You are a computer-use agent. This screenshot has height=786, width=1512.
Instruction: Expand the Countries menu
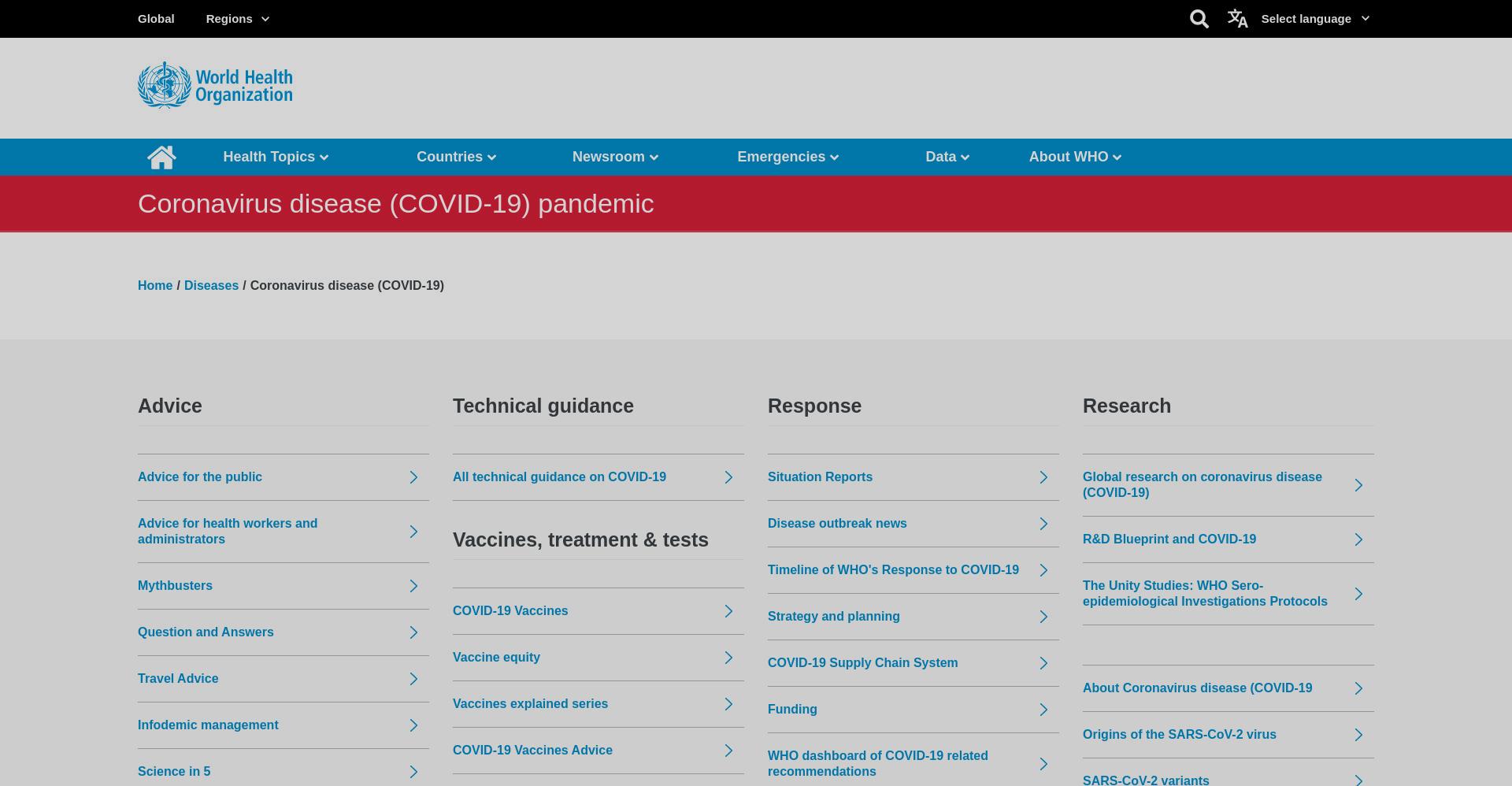click(457, 157)
